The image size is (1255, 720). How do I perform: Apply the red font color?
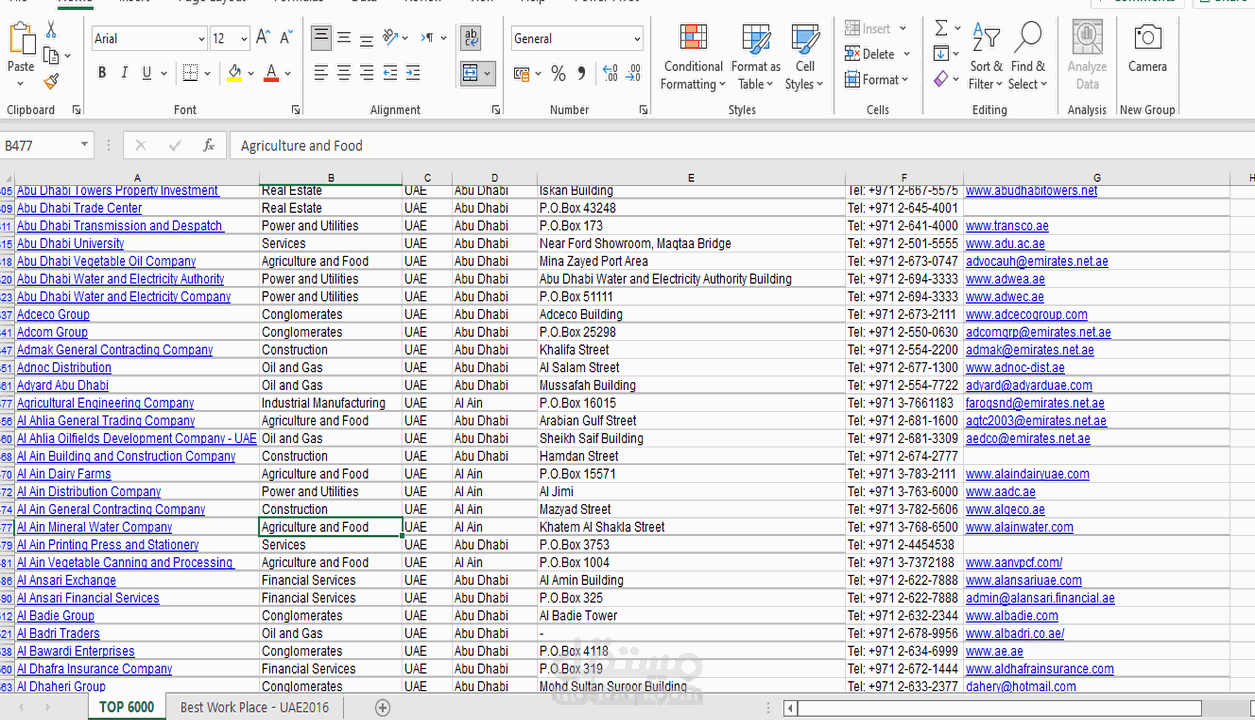click(x=271, y=73)
